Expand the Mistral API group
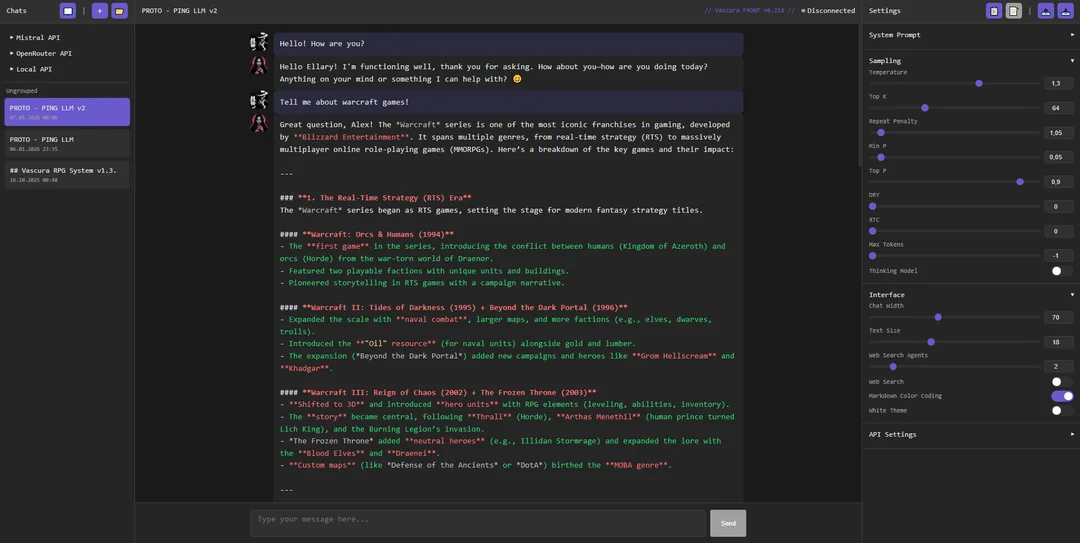 click(37, 38)
